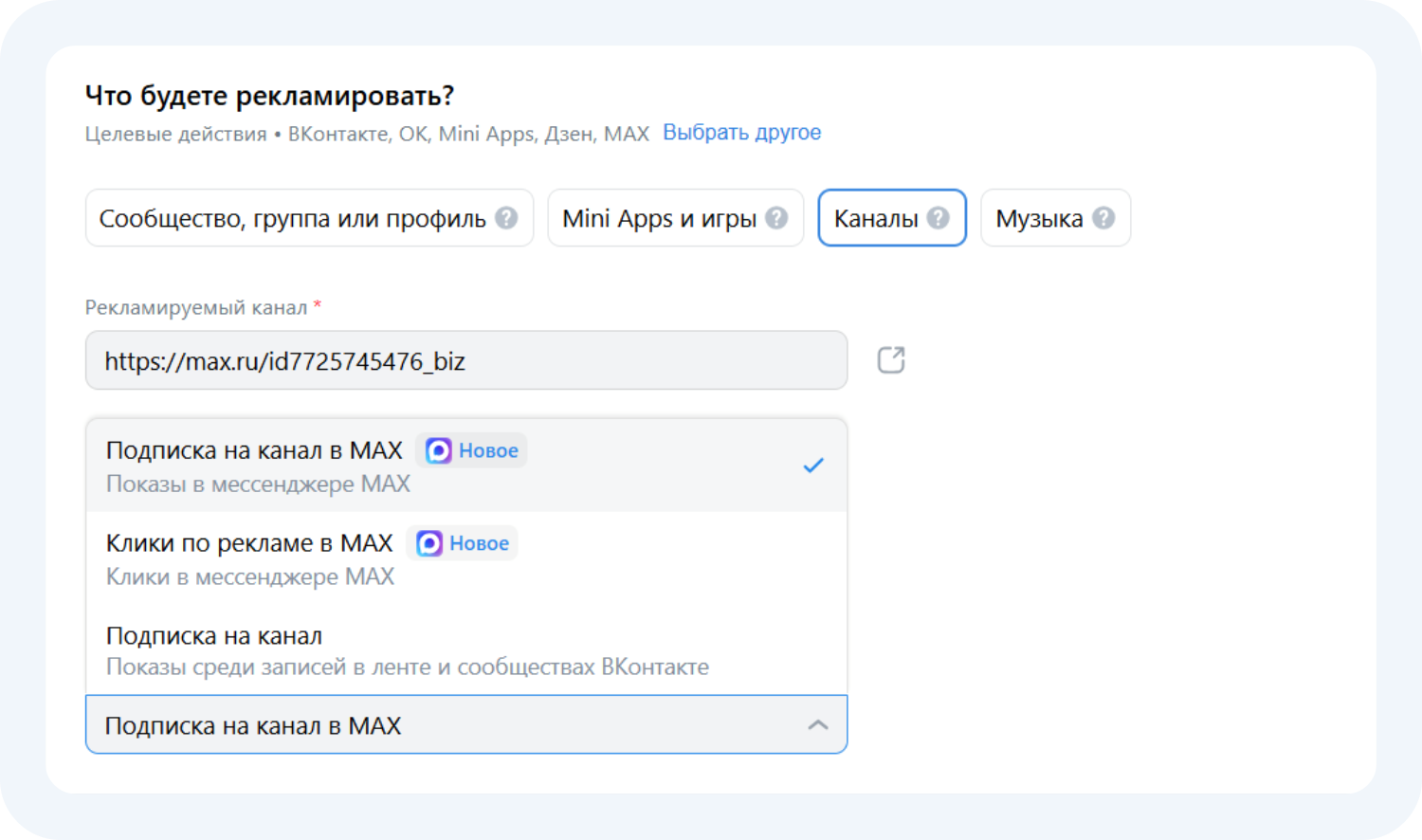Open the advertised channel link in new tab icon
The height and width of the screenshot is (840, 1422).
(891, 360)
